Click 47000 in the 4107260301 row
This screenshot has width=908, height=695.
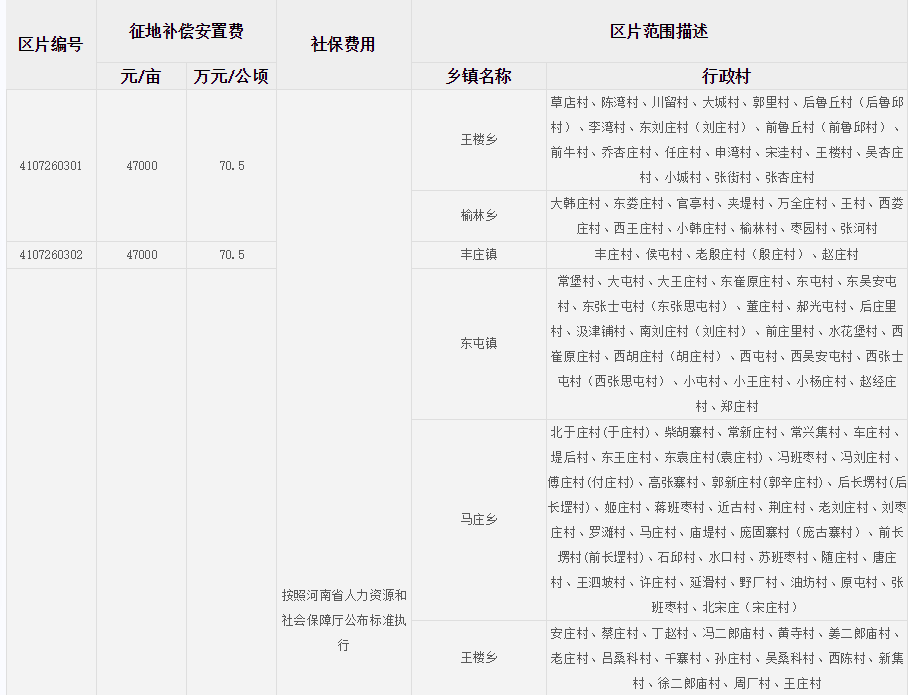pyautogui.click(x=142, y=166)
